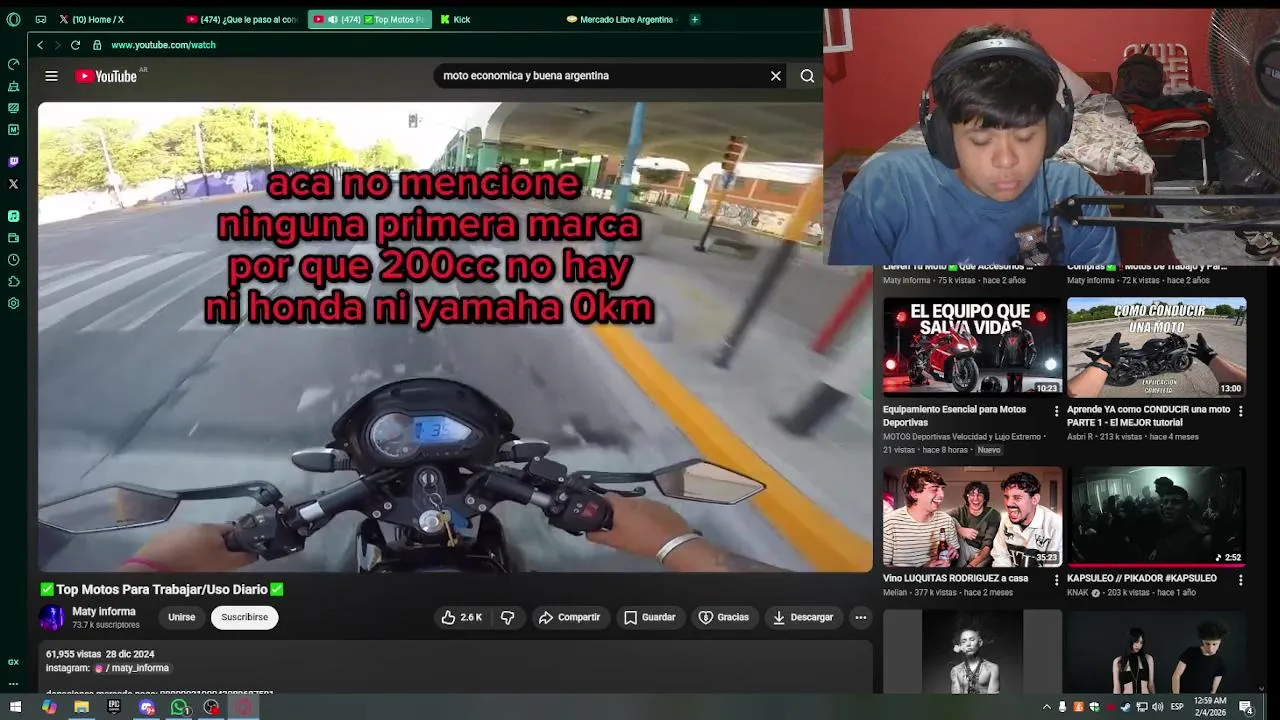Viewport: 1280px width, 720px height.
Task: Open options menu for Equipamiento Esencial video
Action: [x=1056, y=411]
